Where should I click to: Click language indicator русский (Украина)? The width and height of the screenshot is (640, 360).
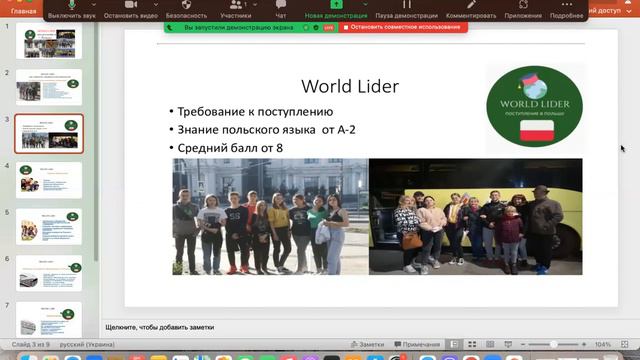pyautogui.click(x=87, y=344)
